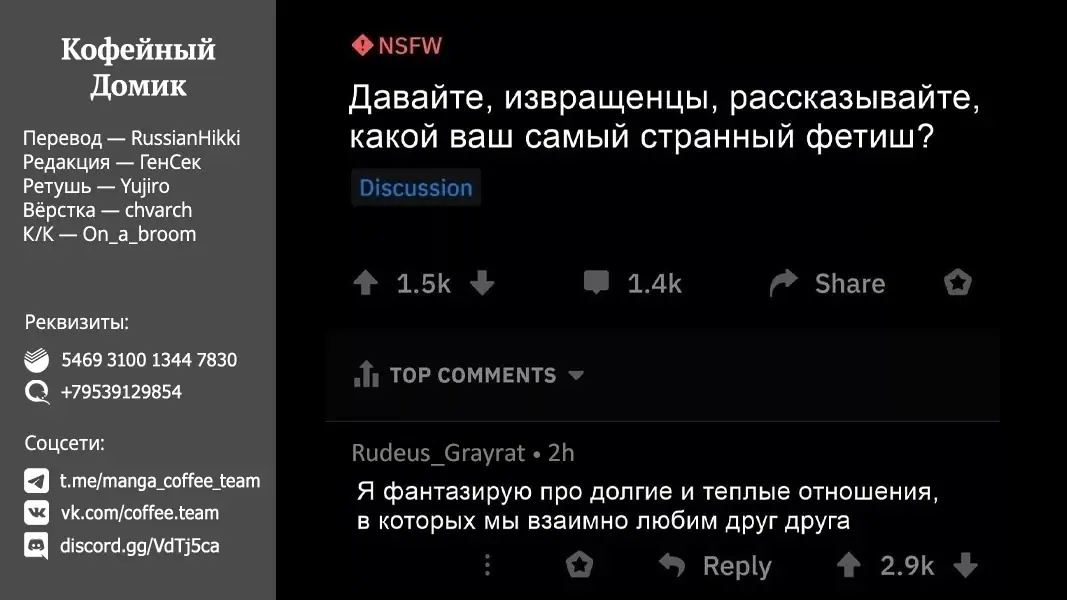
Task: Open the comment's three-dot options menu
Action: (x=488, y=566)
